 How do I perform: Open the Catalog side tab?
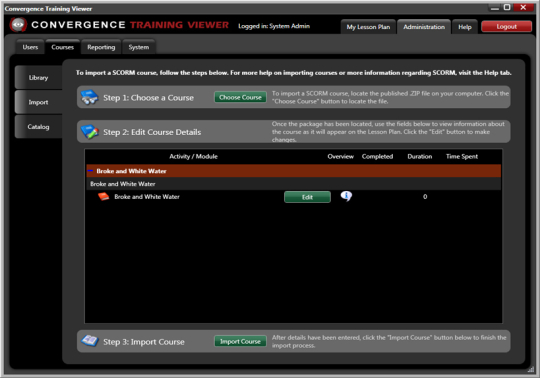tap(39, 127)
